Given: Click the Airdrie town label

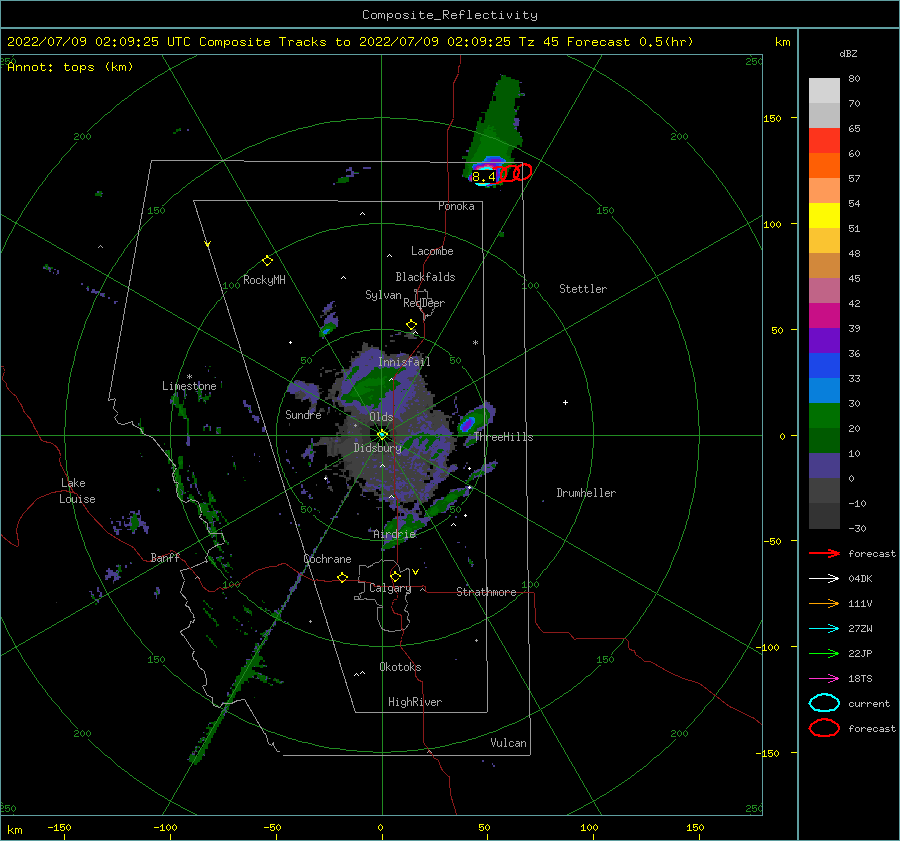Looking at the screenshot, I should [394, 534].
